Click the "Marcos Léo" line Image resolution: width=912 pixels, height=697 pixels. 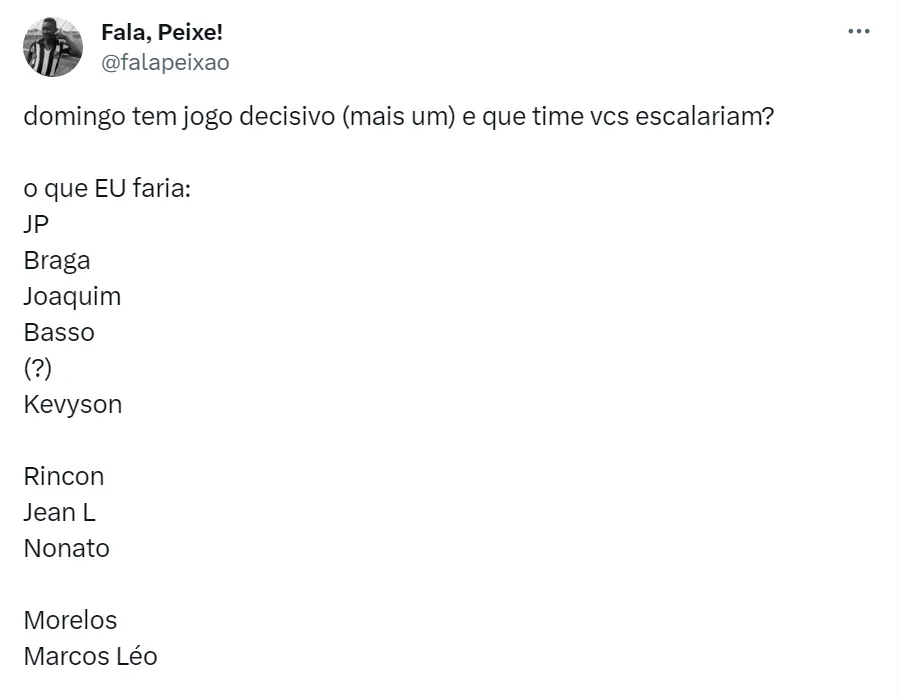pyautogui.click(x=90, y=656)
